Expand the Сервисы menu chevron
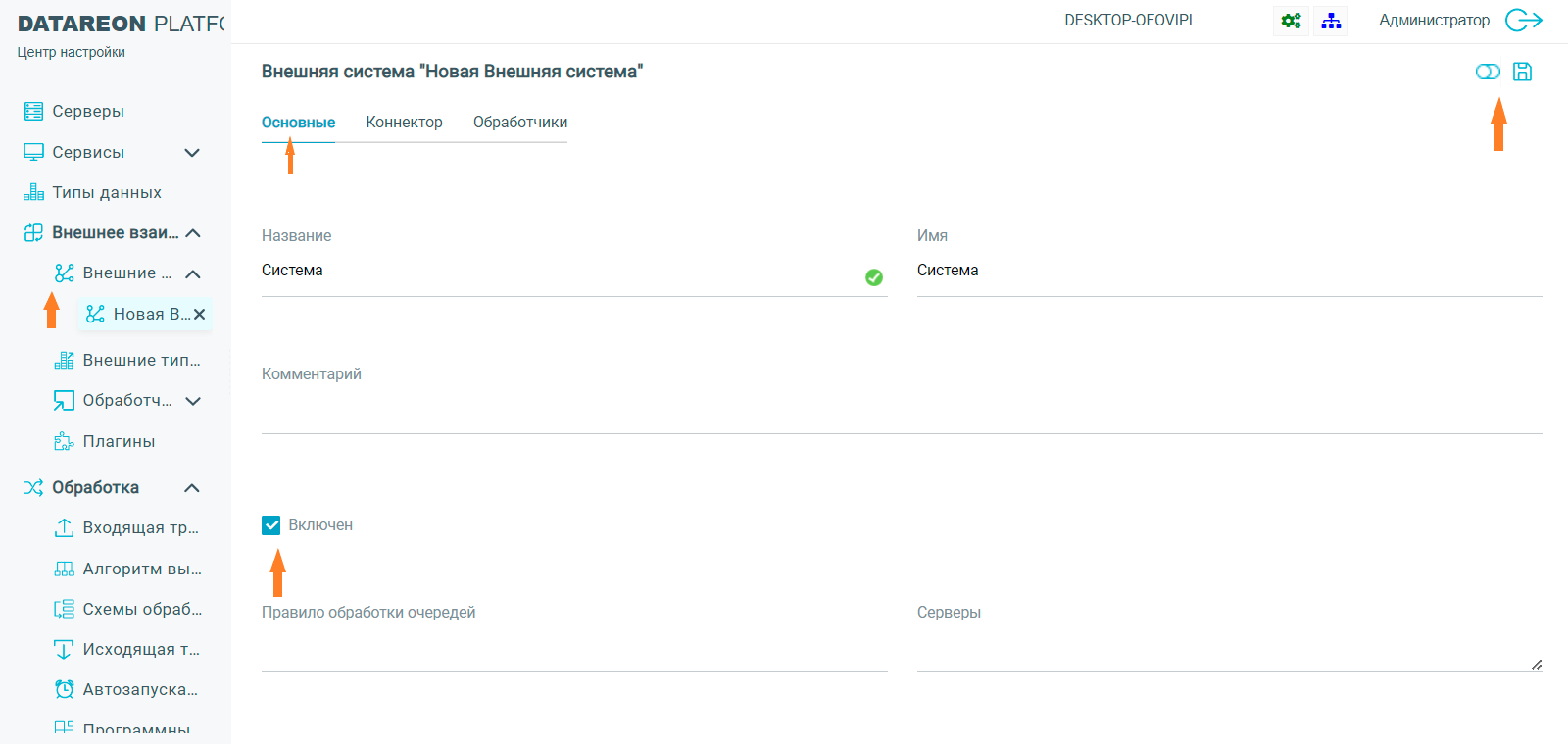1568x744 pixels. click(x=192, y=152)
